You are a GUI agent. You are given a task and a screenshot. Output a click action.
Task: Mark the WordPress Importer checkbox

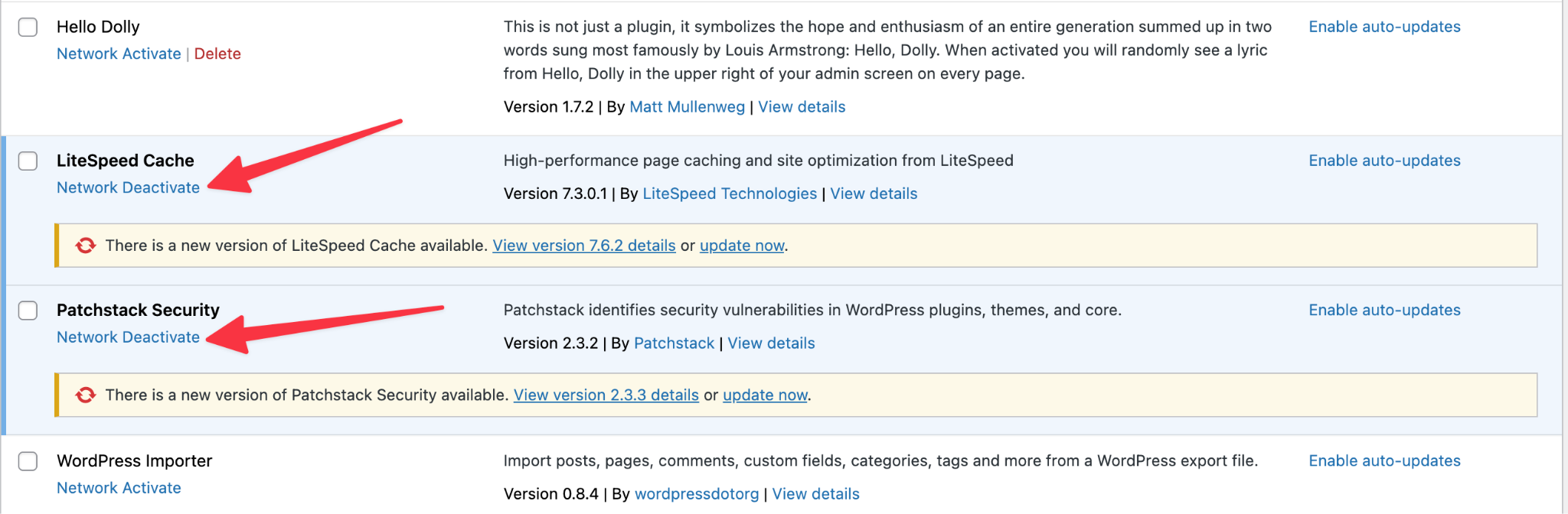pos(28,461)
